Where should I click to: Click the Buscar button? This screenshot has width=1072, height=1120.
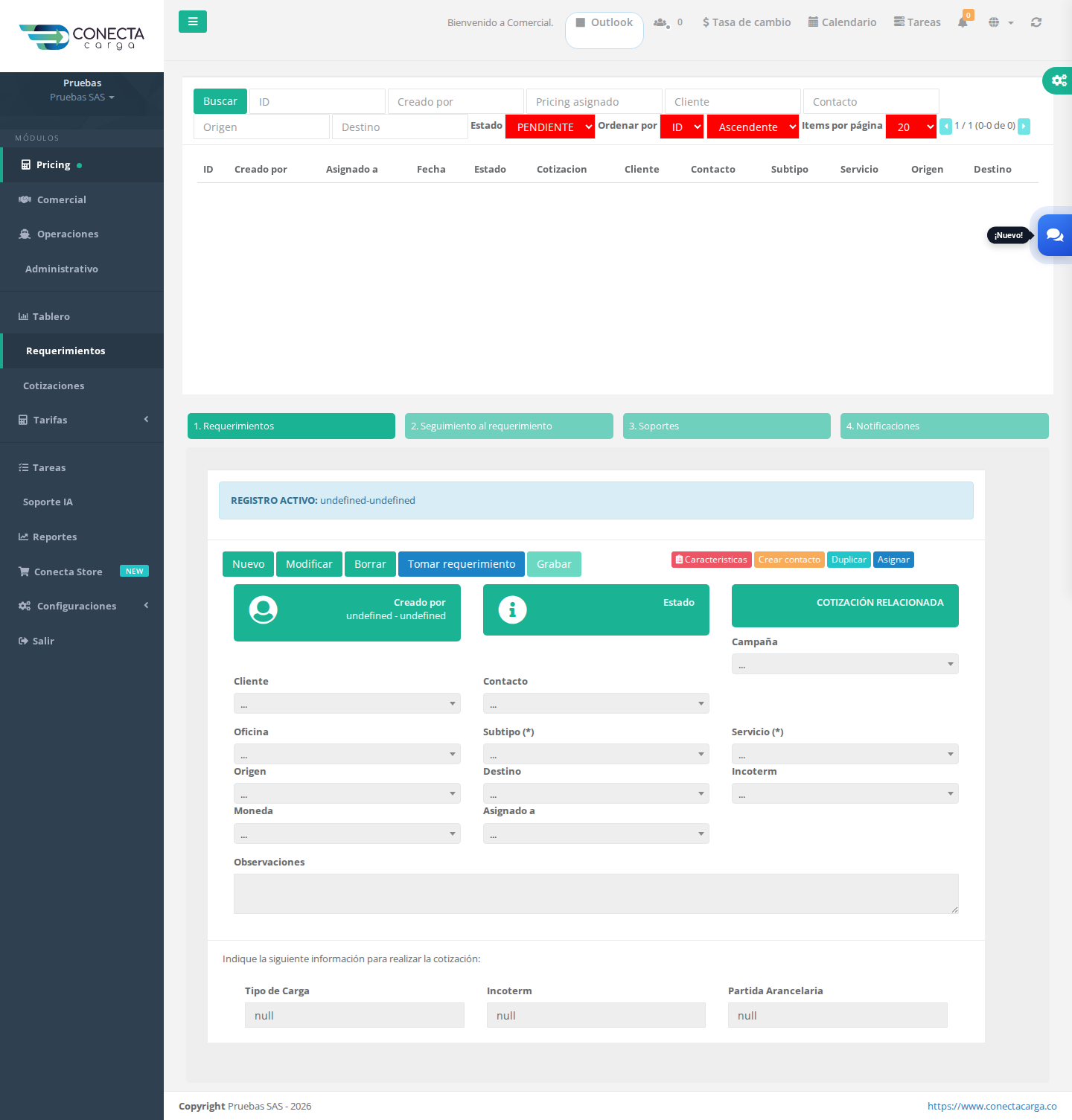[220, 101]
